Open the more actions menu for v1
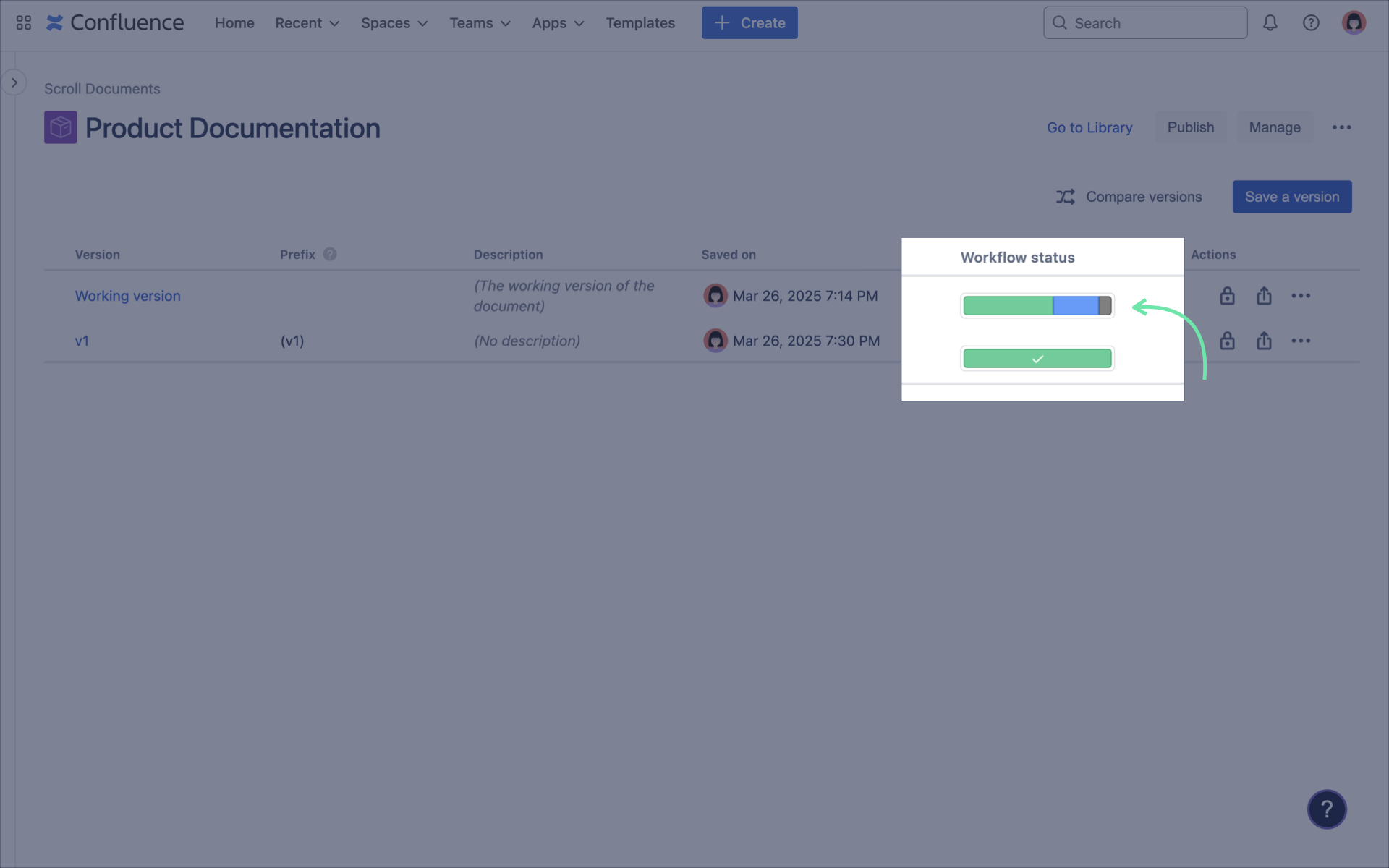This screenshot has width=1389, height=868. [1301, 341]
